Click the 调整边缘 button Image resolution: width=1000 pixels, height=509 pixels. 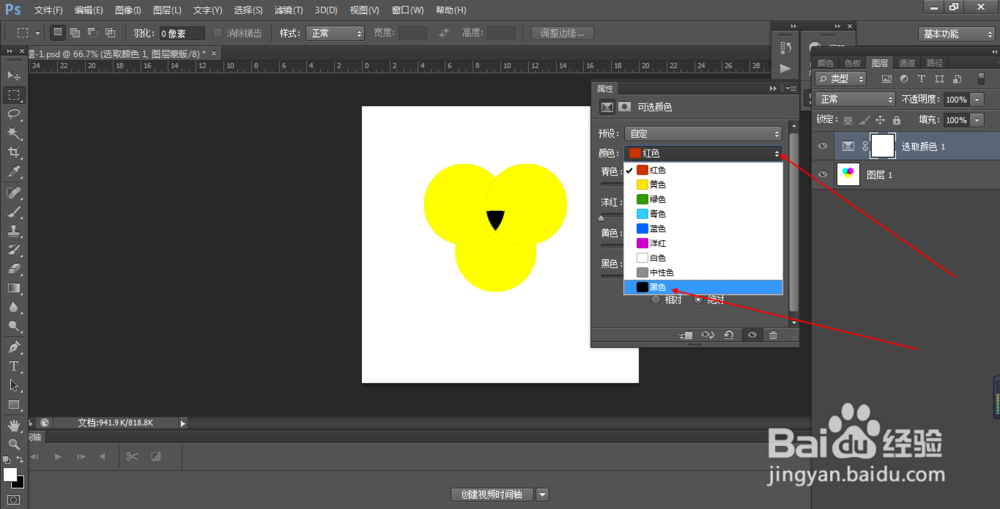point(562,33)
